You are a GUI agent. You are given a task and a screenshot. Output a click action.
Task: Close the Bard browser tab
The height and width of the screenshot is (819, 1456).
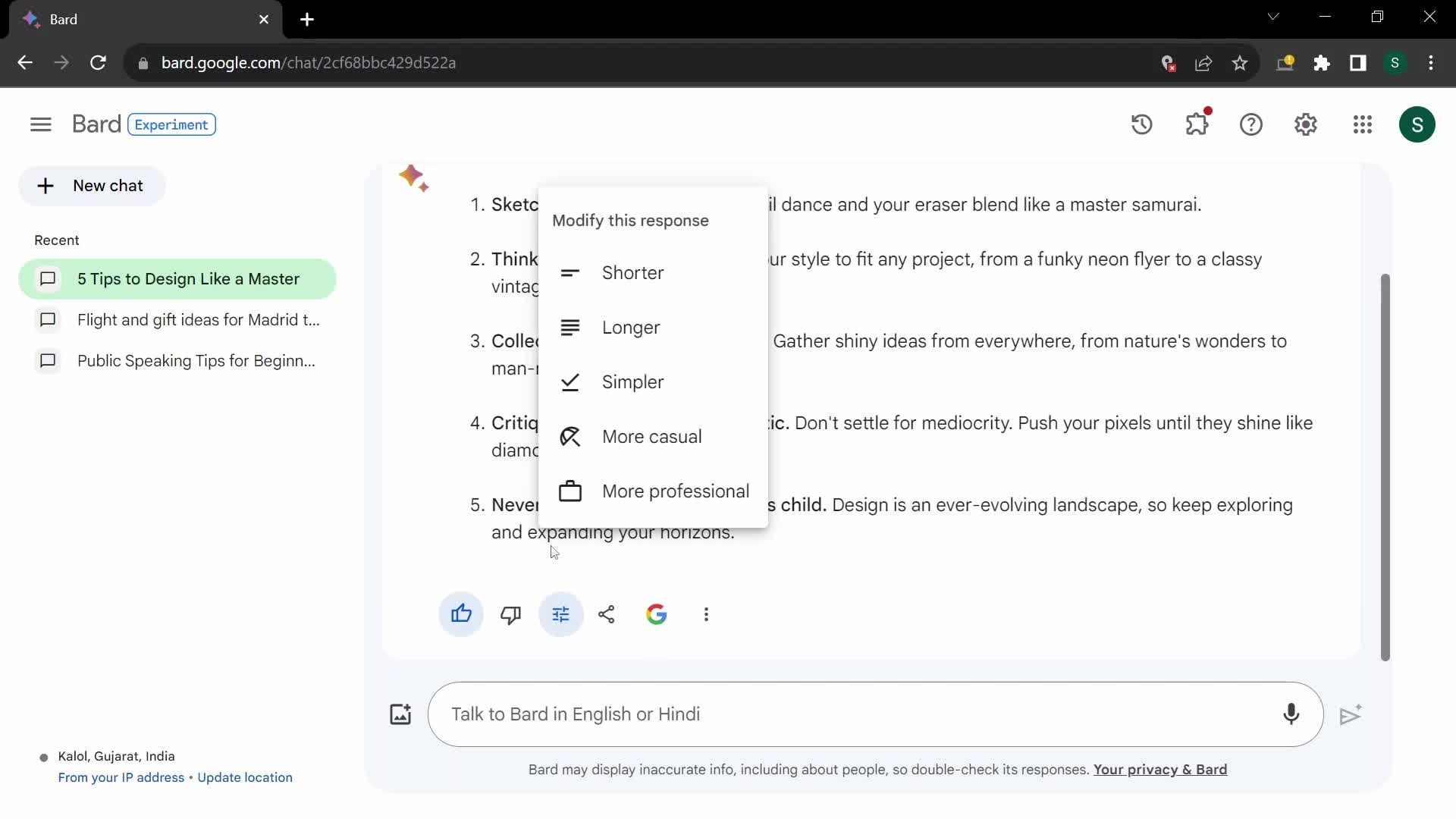(x=264, y=20)
